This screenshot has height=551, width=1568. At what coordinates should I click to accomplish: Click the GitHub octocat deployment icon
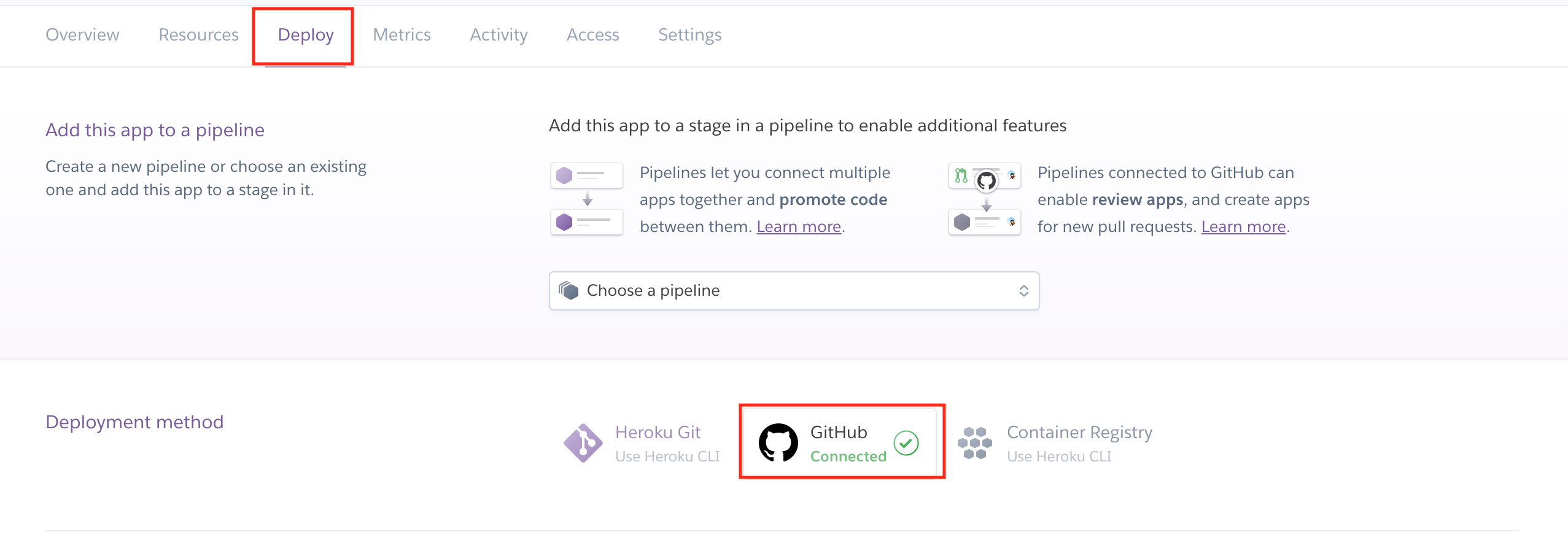[778, 442]
